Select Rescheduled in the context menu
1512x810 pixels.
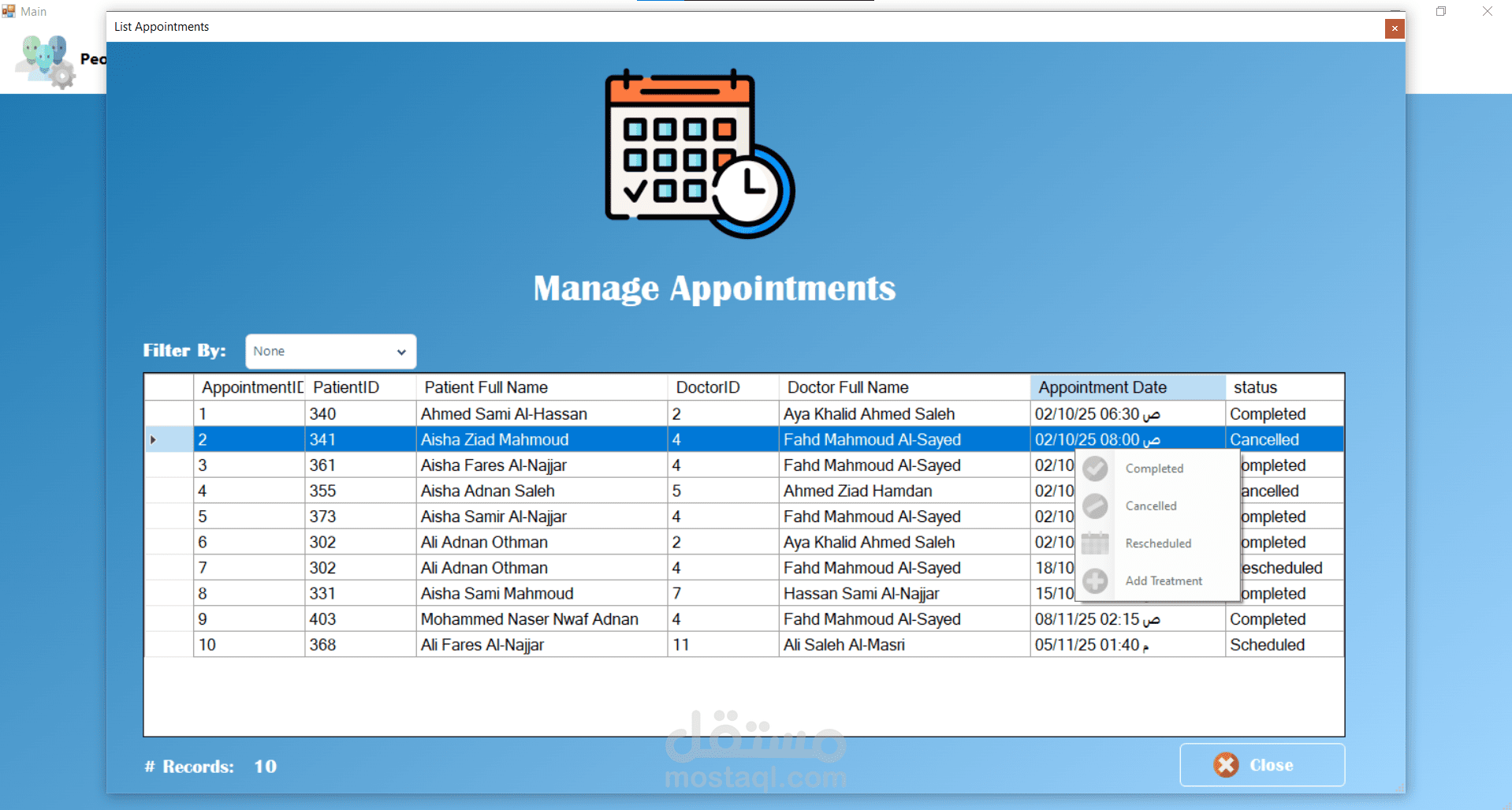coord(1157,543)
